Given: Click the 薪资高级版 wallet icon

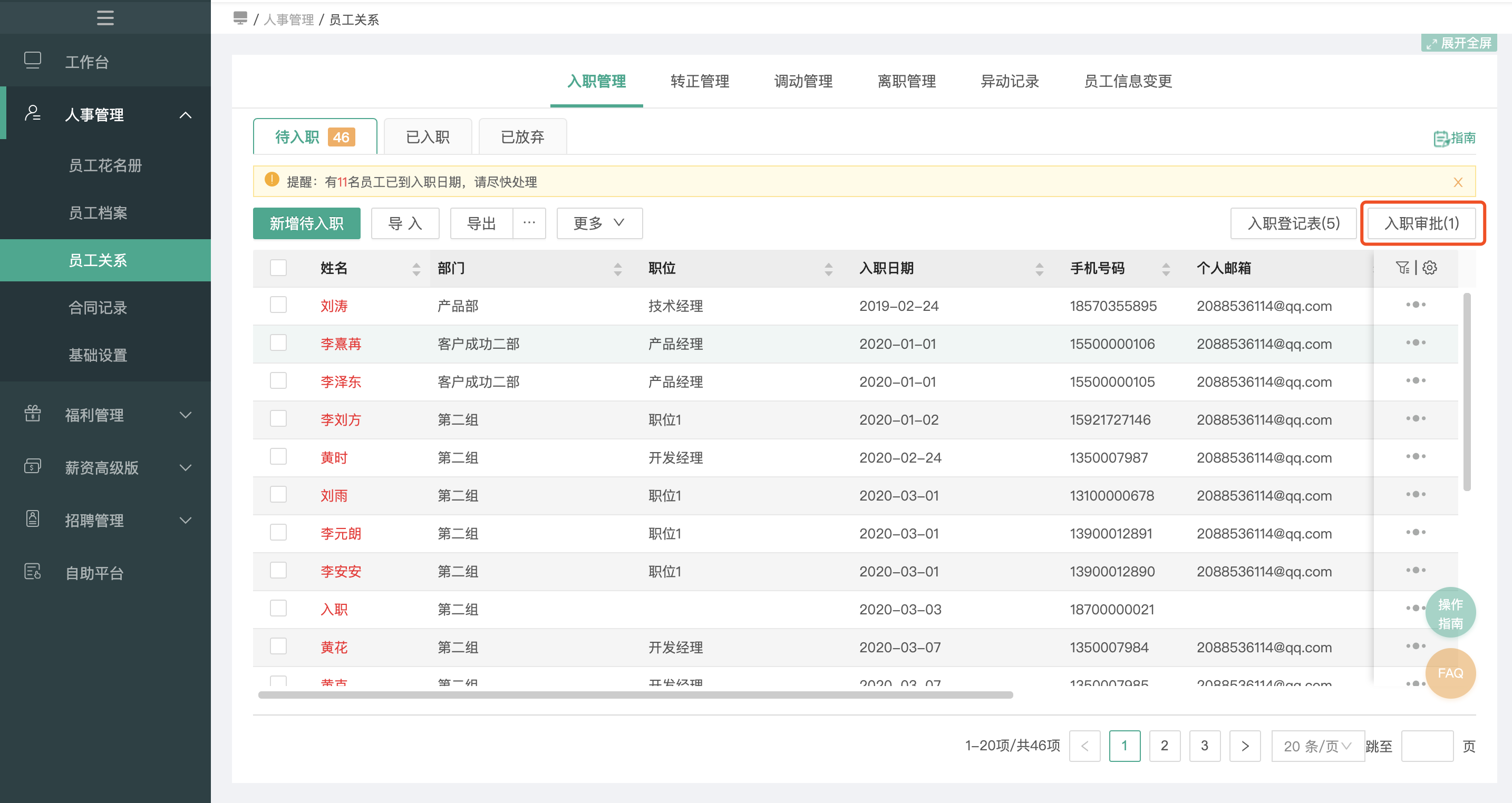Looking at the screenshot, I should [32, 466].
